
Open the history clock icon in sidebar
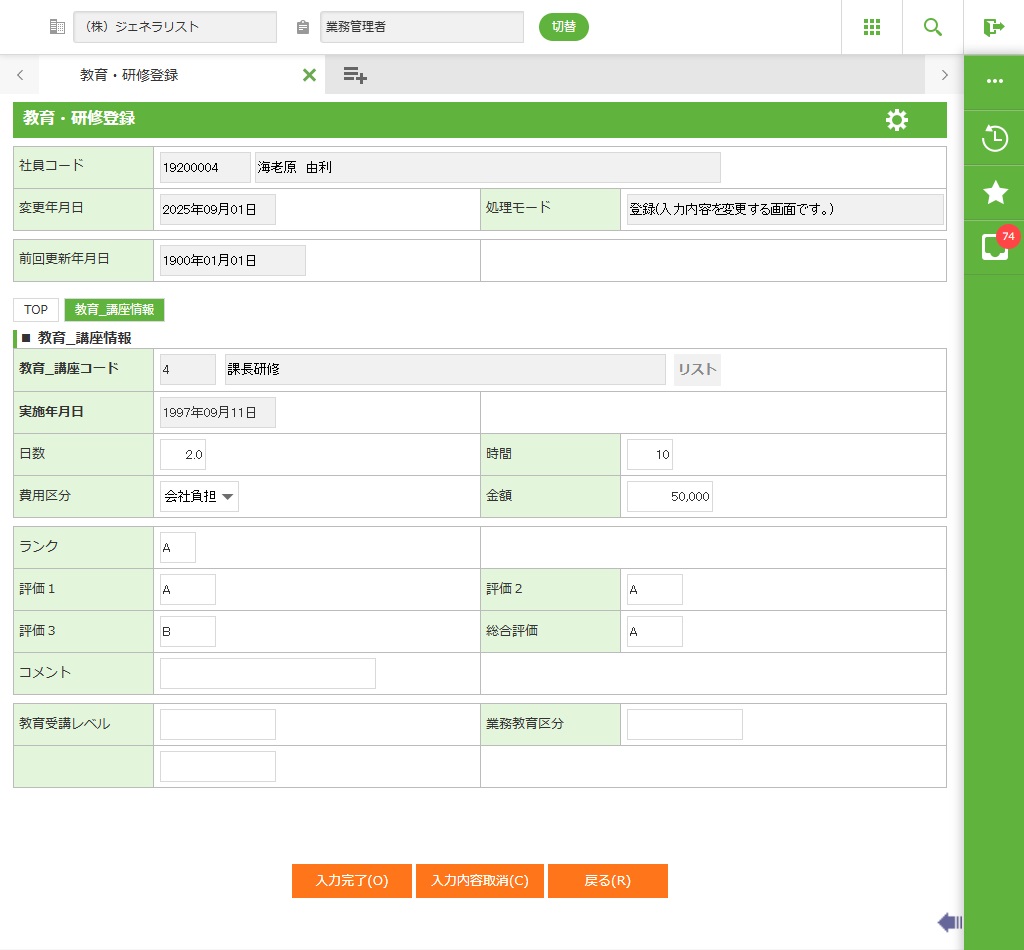pyautogui.click(x=994, y=138)
